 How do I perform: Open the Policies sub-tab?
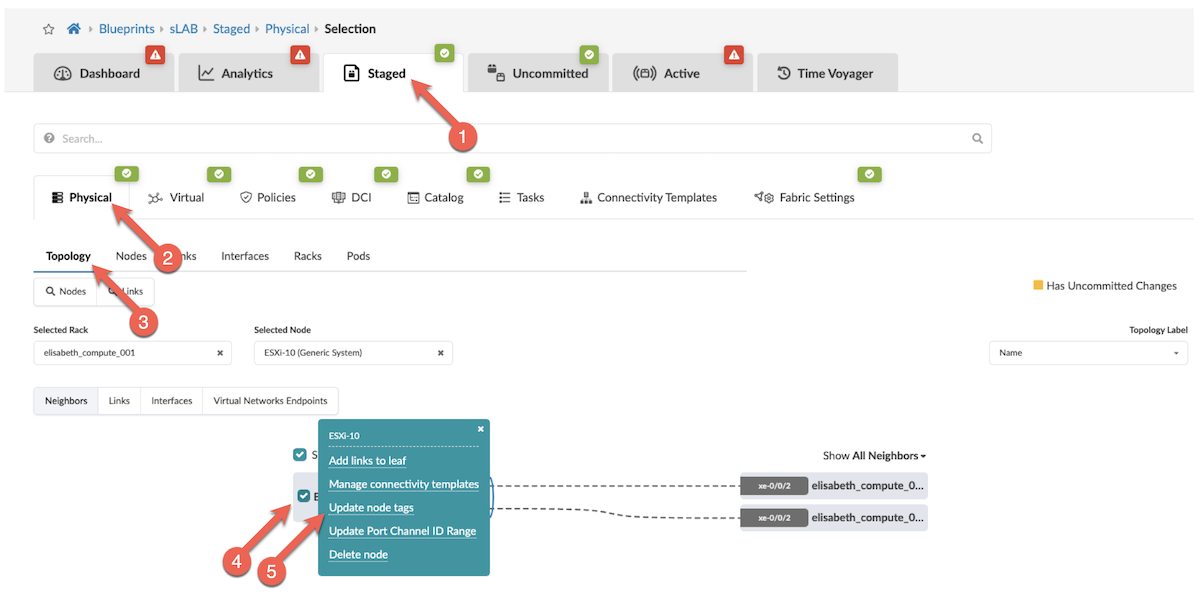click(x=268, y=197)
